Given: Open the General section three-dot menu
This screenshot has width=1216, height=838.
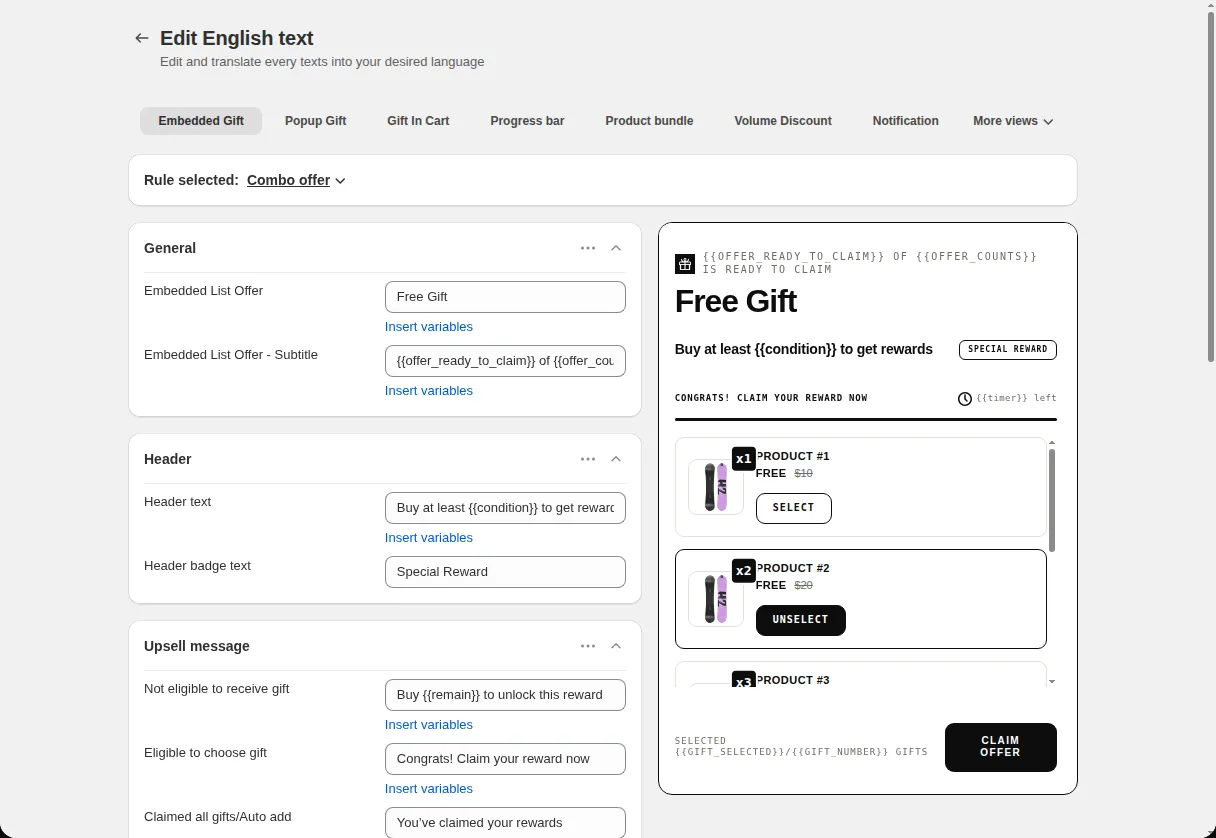Looking at the screenshot, I should click(588, 248).
